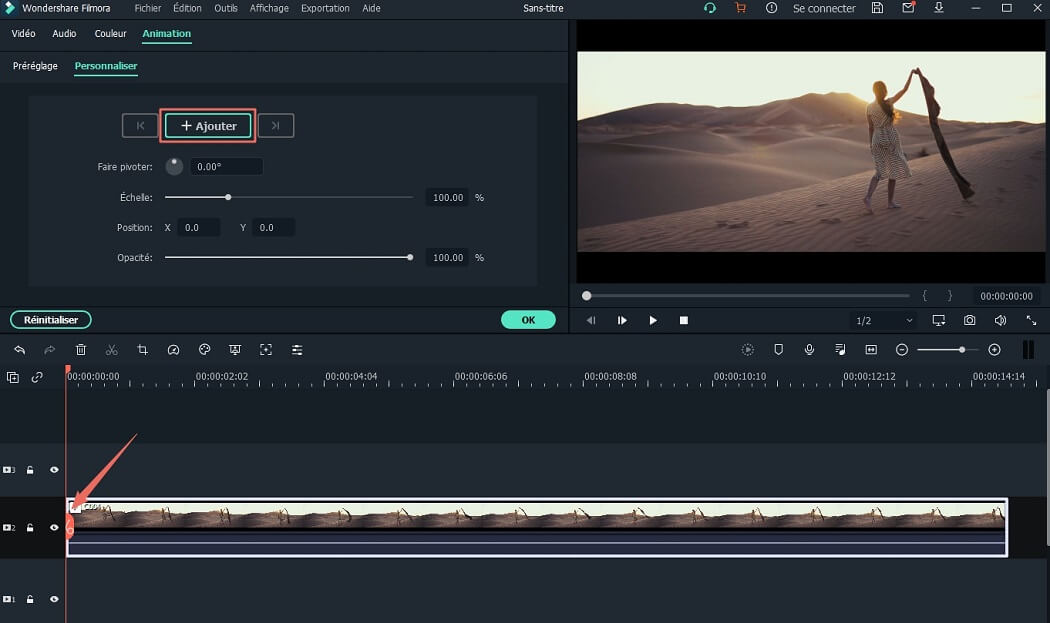Click the delete trash icon in timeline toolbar

(x=81, y=350)
